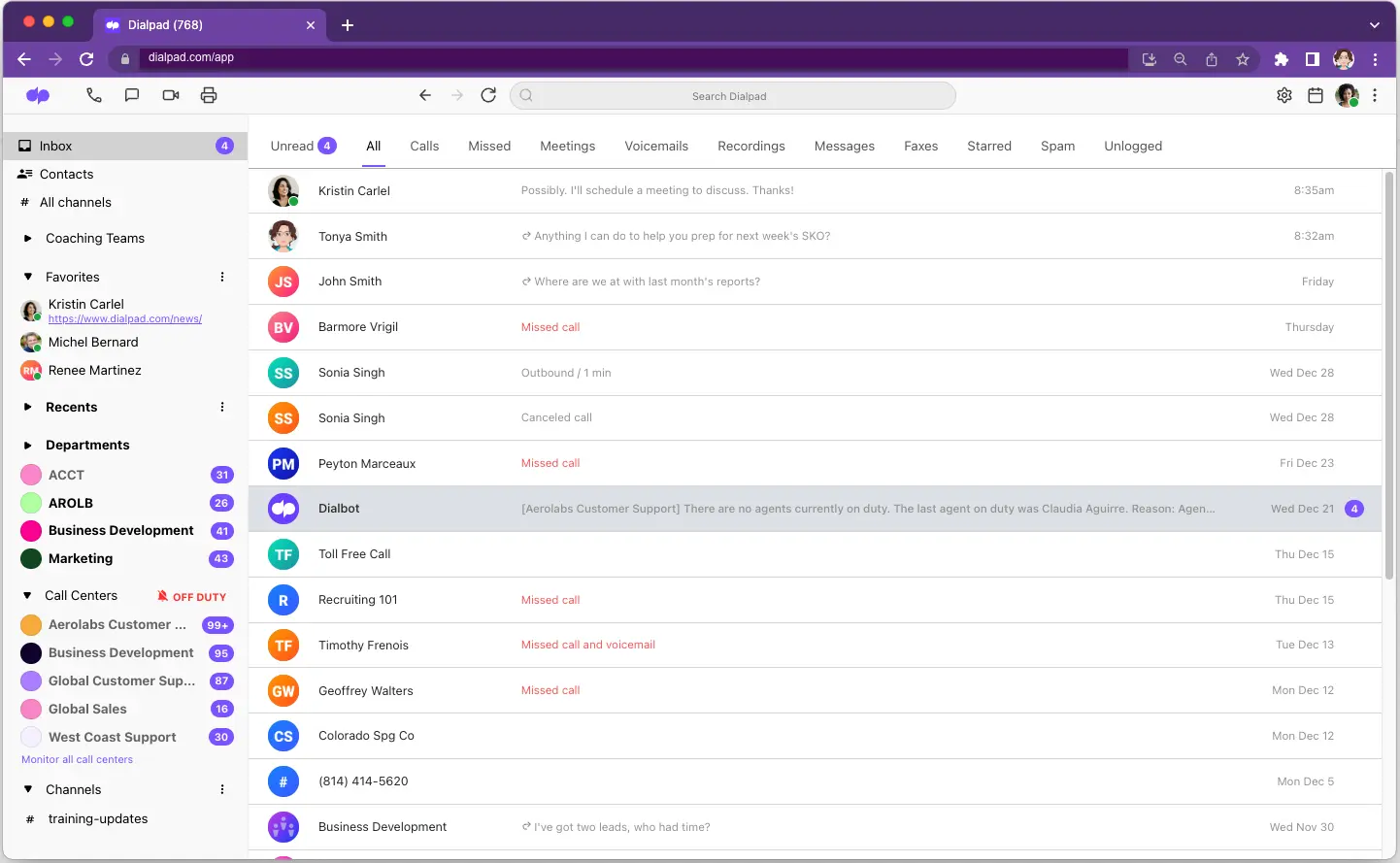Image resolution: width=1400 pixels, height=863 pixels.
Task: Open Dialpad settings gear
Action: (x=1283, y=95)
